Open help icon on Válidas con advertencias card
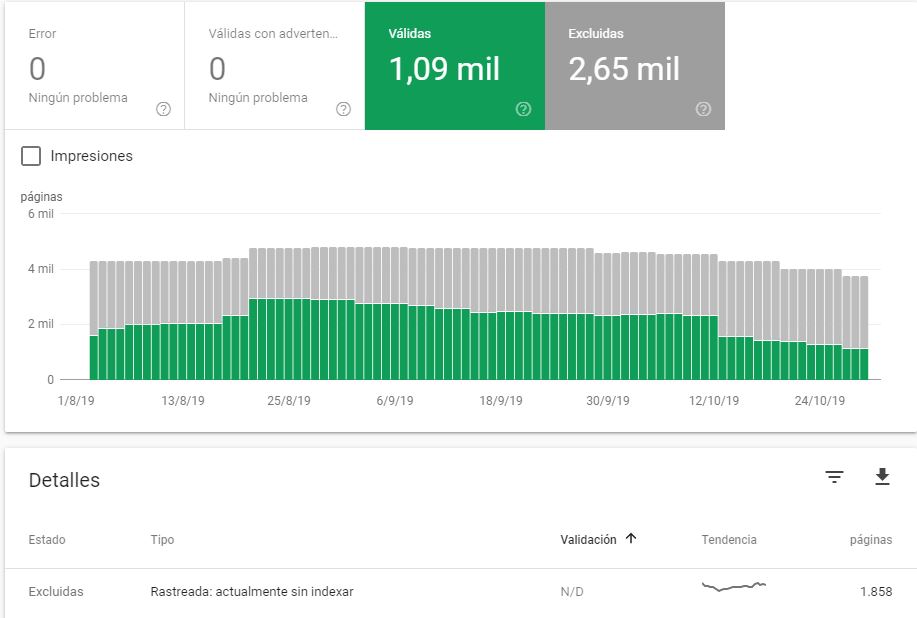 [343, 109]
